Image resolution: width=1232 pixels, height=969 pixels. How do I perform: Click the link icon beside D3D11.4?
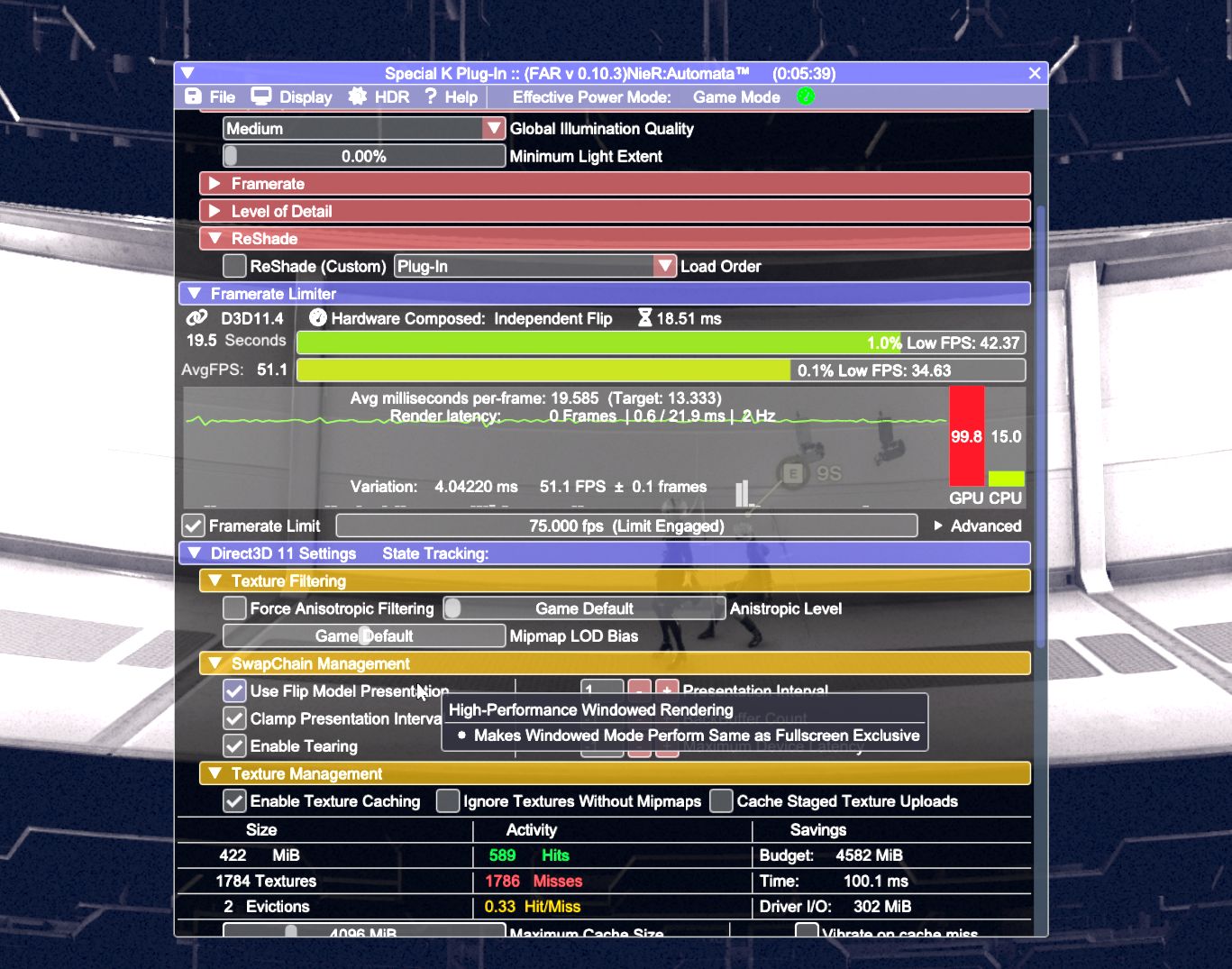pos(196,318)
